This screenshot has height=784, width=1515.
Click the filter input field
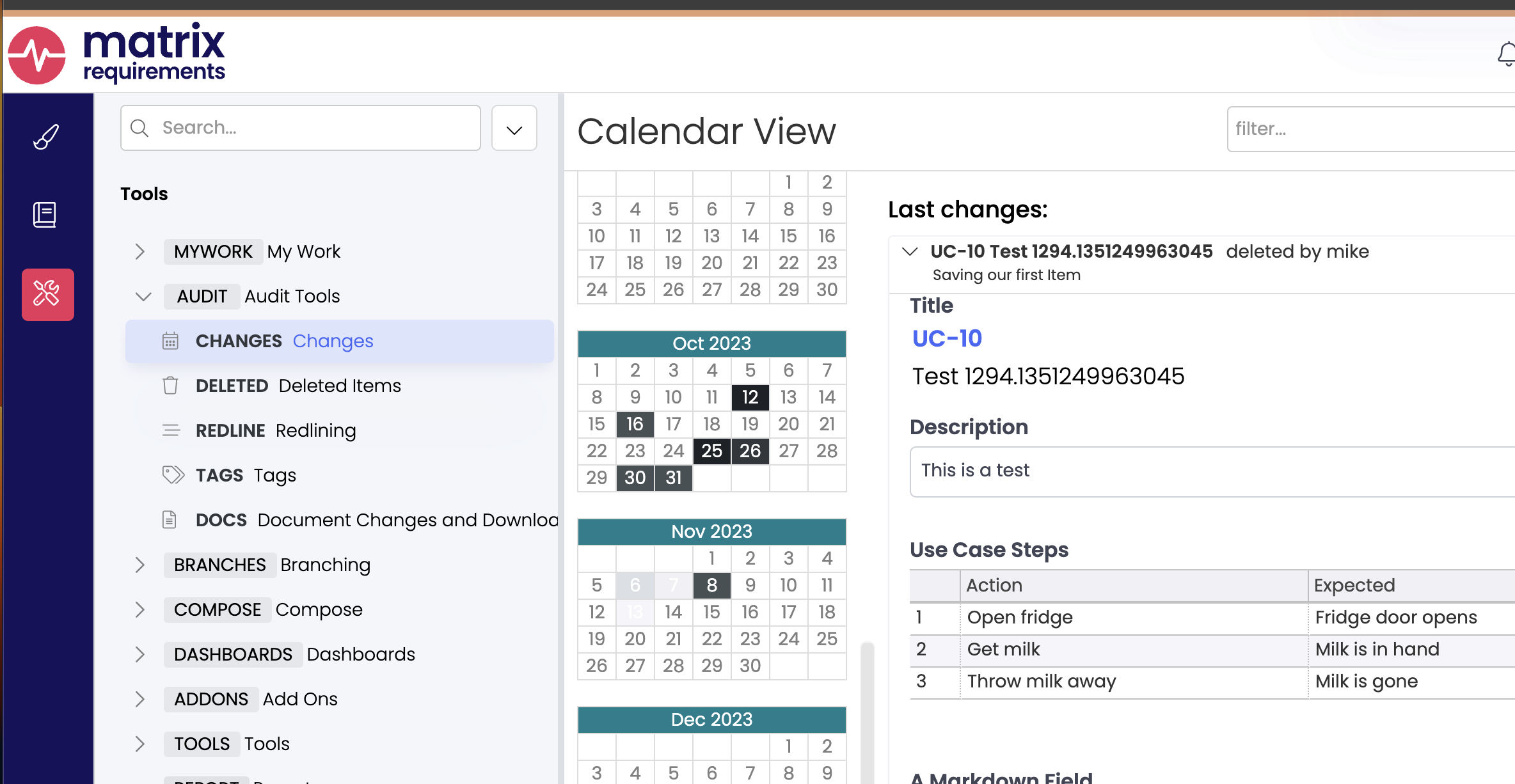[1371, 128]
